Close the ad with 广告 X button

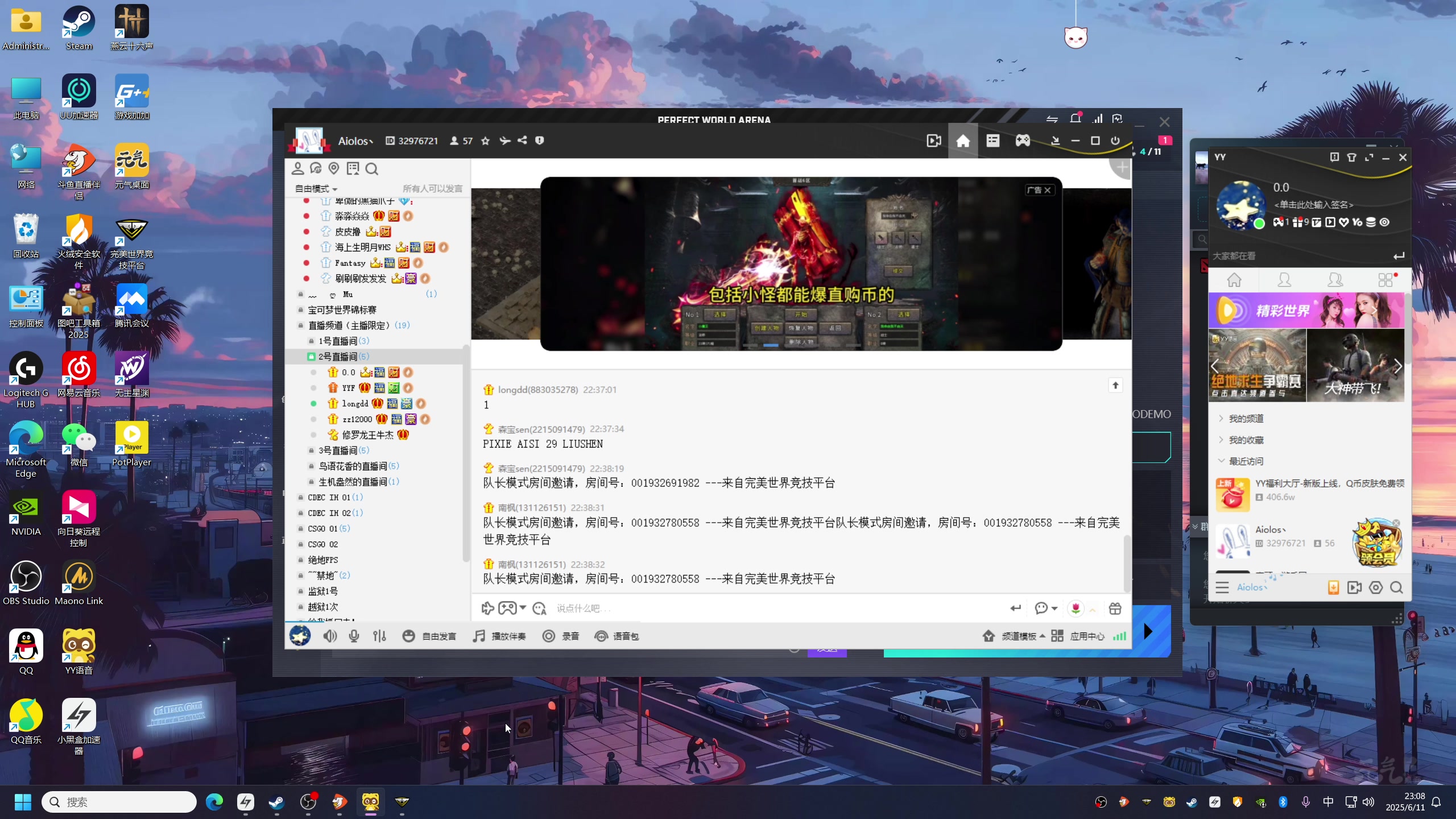[1039, 190]
